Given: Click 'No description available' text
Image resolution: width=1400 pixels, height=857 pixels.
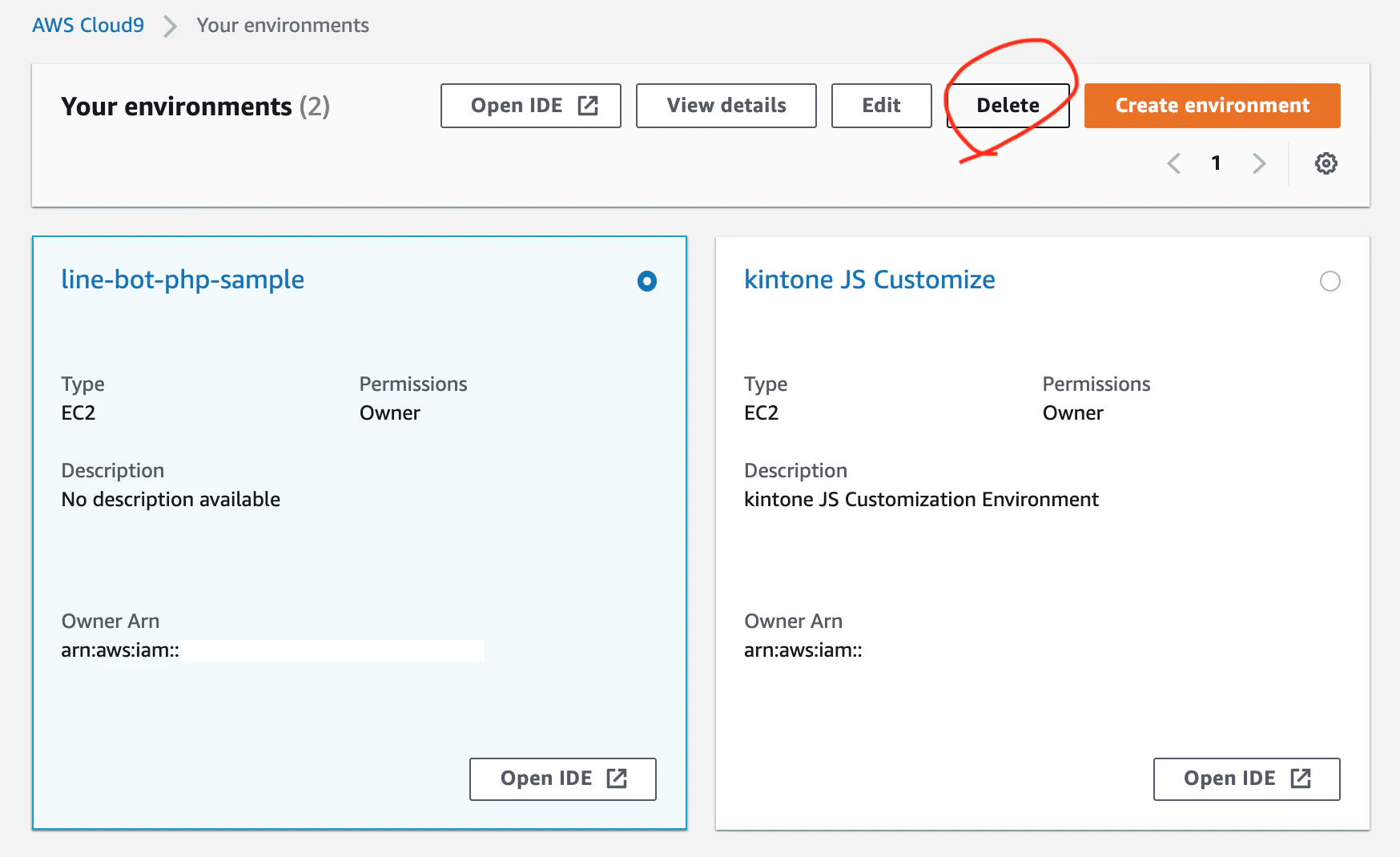Looking at the screenshot, I should [171, 500].
